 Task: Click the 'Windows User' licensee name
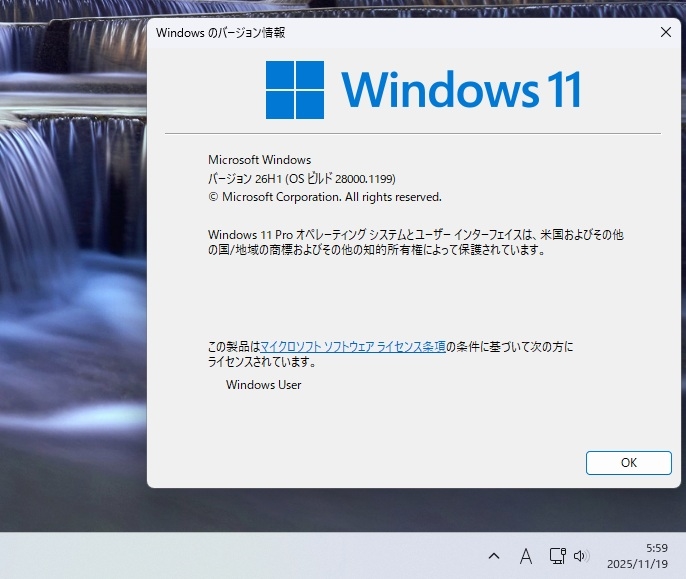[x=263, y=385]
